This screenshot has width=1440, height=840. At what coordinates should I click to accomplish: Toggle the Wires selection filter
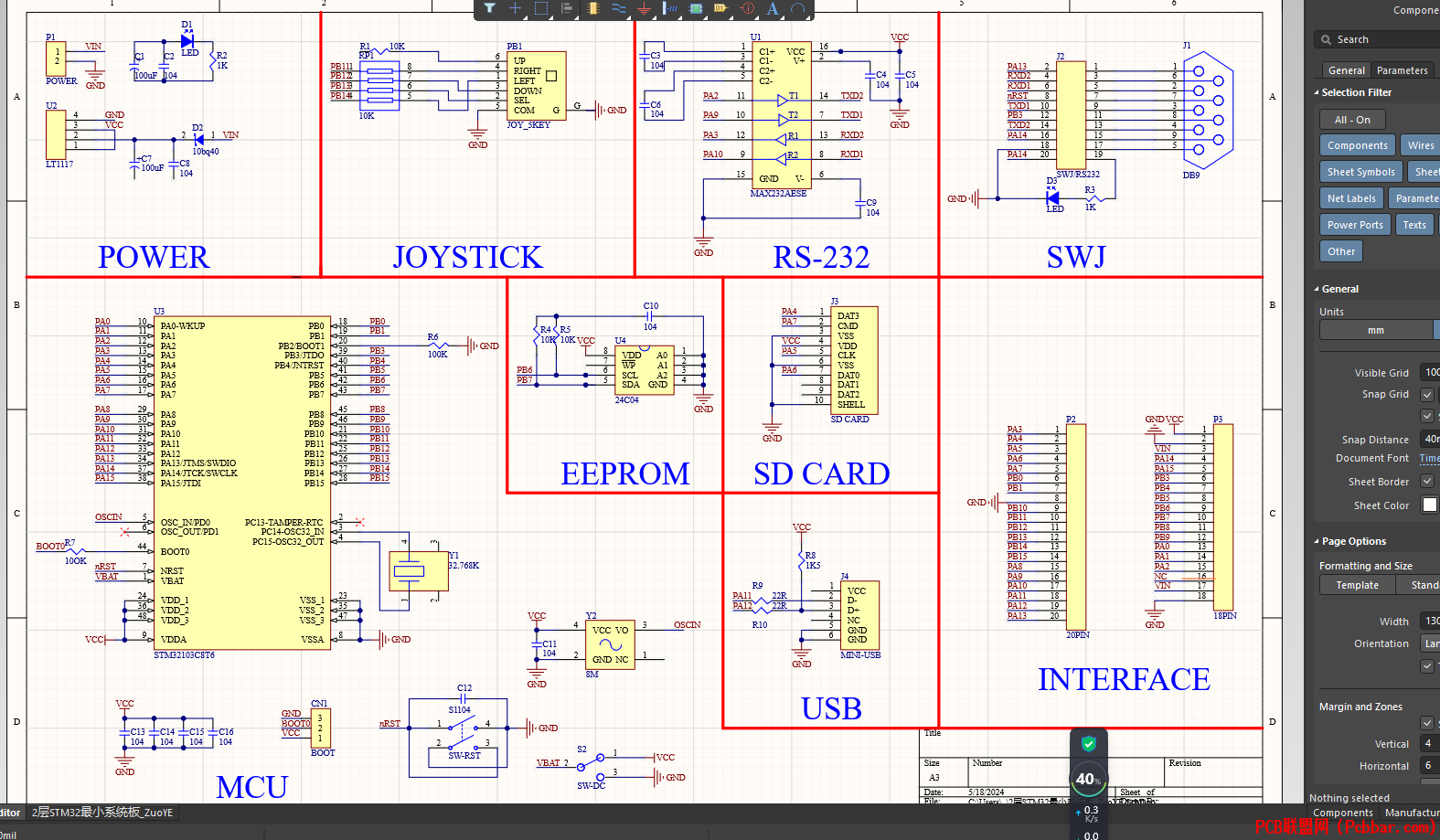tap(1420, 145)
